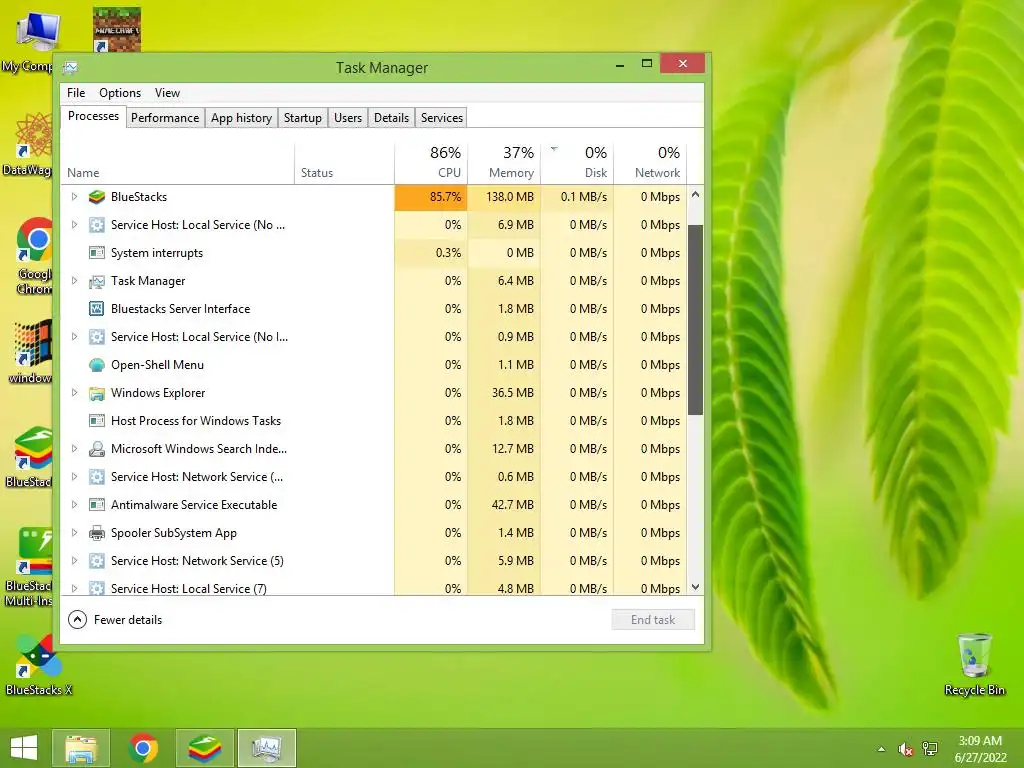Click the Antimalware Service Executable icon
This screenshot has width=1024, height=768.
[x=97, y=505]
